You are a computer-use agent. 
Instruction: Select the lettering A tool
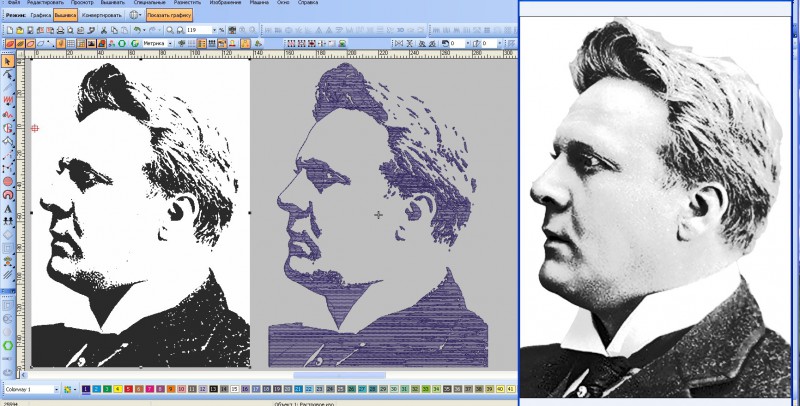[8, 209]
